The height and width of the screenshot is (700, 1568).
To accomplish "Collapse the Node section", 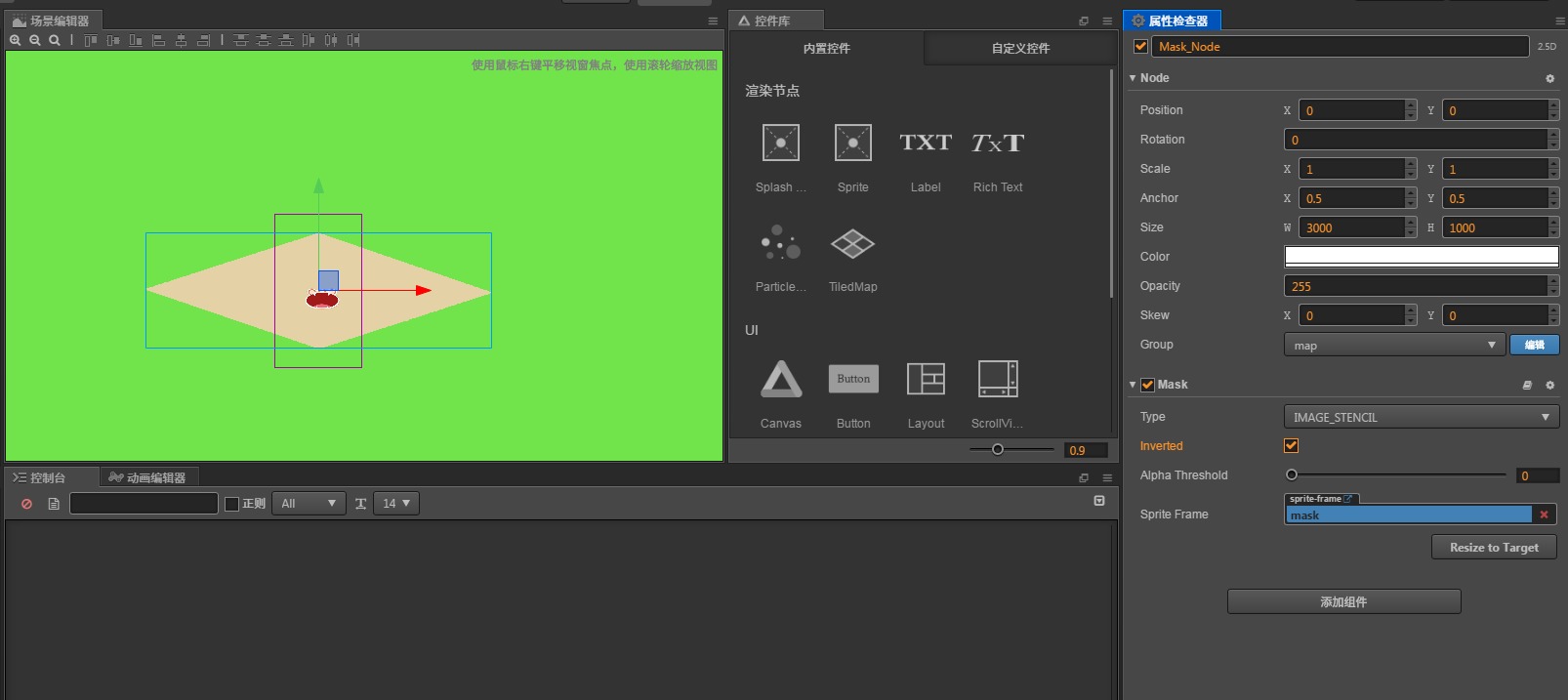I will pos(1133,78).
